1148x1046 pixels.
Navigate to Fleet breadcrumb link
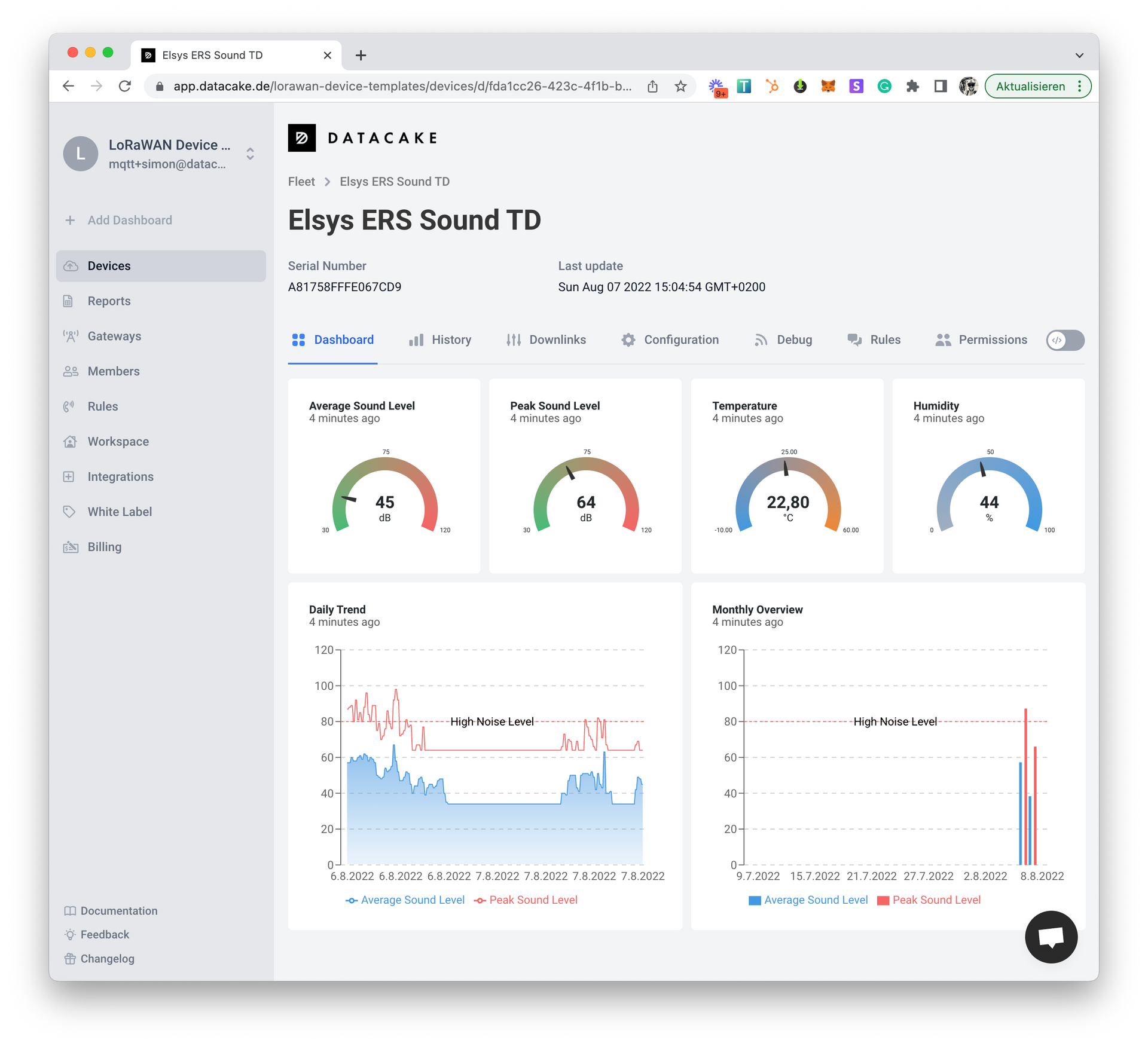tap(301, 181)
